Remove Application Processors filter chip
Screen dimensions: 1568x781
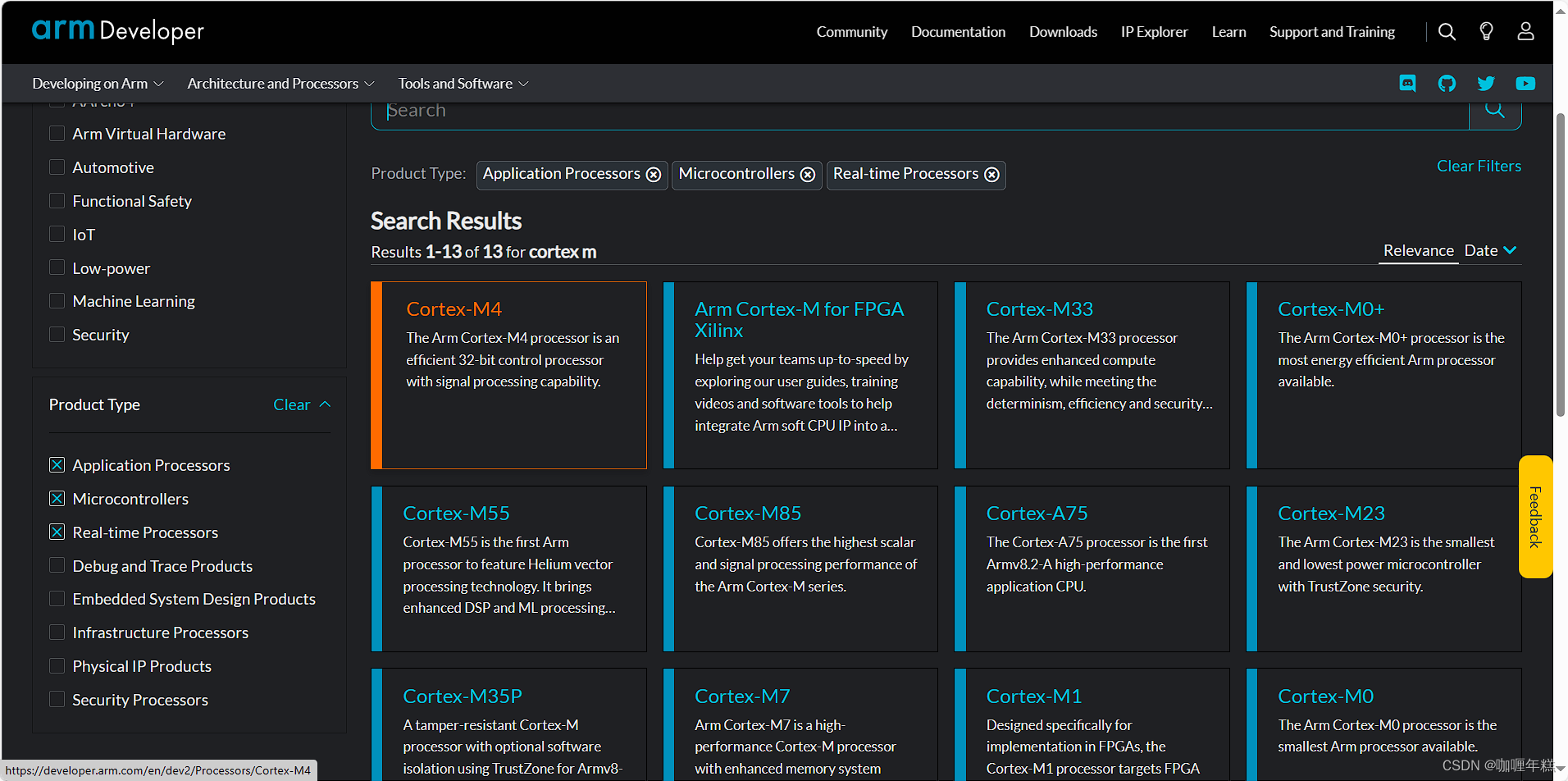pyautogui.click(x=654, y=175)
